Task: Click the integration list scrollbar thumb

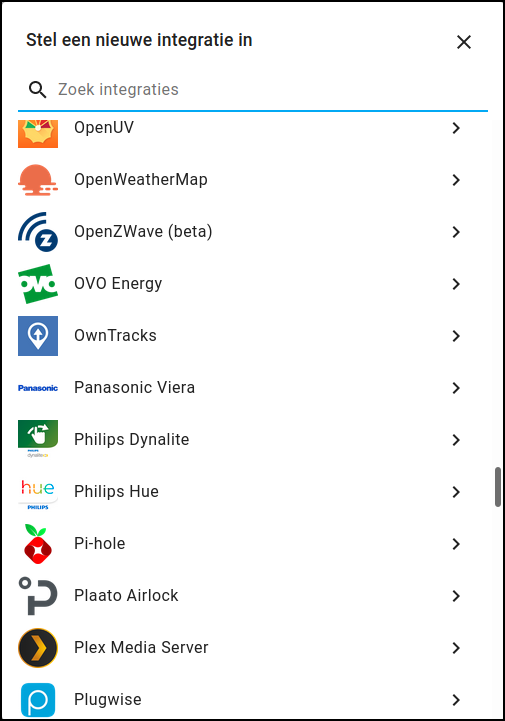Action: [x=498, y=487]
